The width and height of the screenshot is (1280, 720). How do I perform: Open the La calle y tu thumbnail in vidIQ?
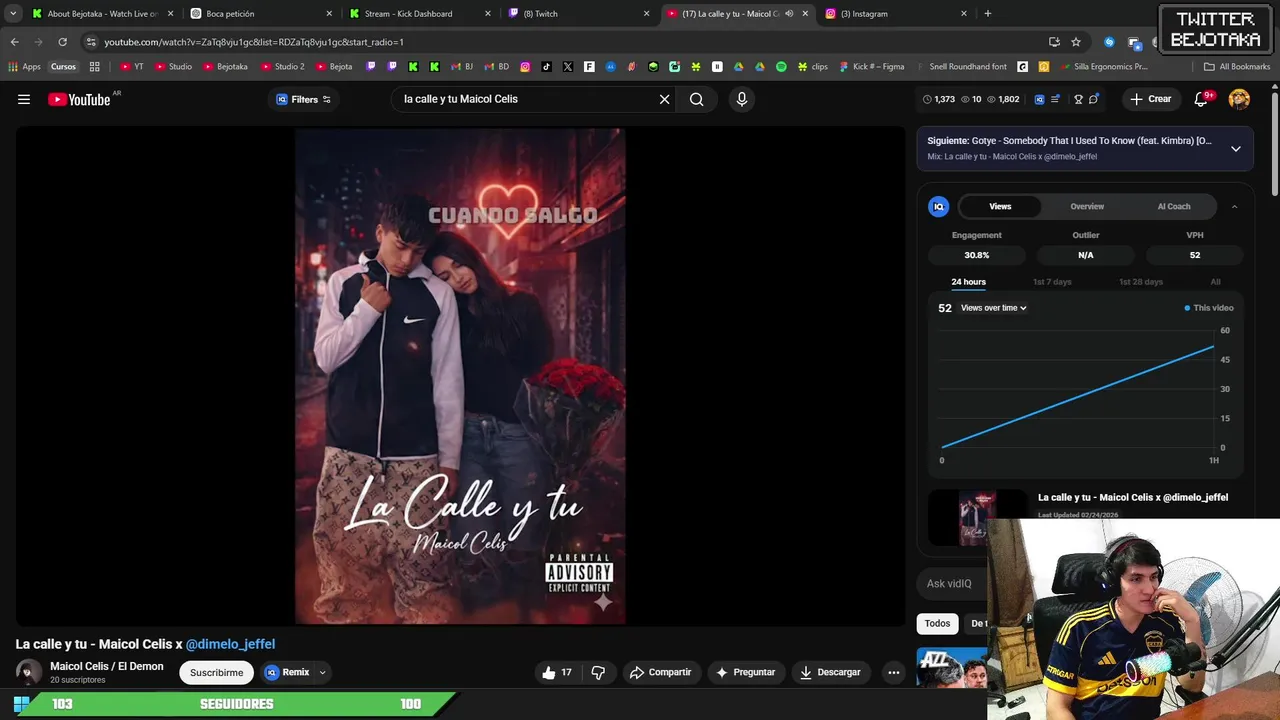point(977,518)
